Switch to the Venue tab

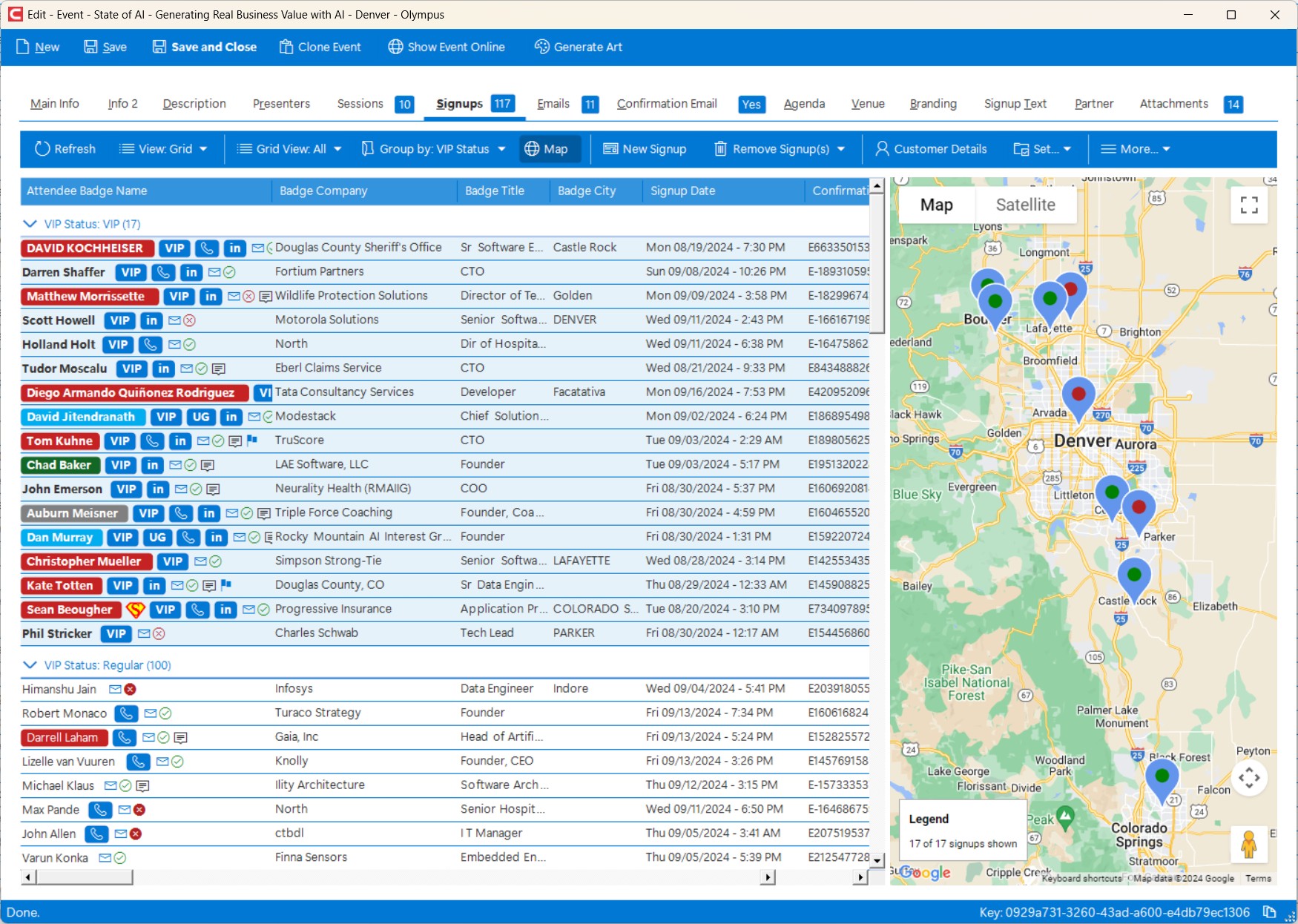coord(868,104)
